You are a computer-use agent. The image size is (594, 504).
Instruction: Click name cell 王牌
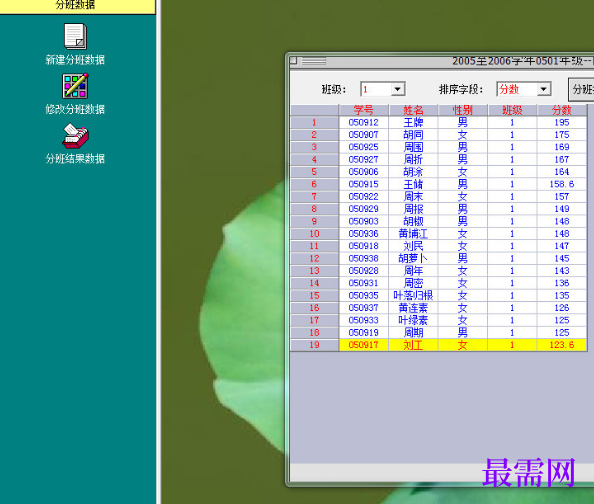413,122
